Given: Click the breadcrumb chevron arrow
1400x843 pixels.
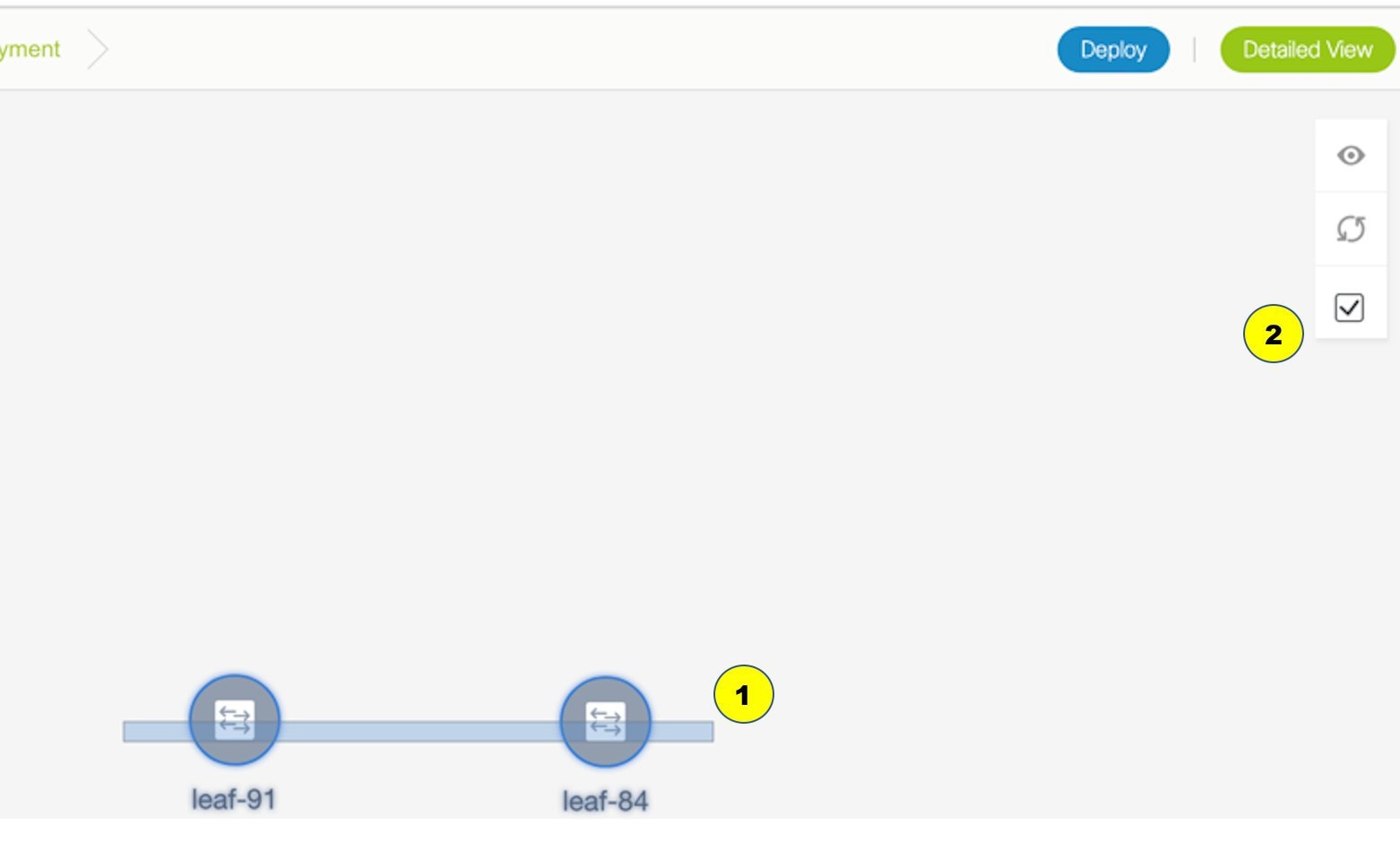Looking at the screenshot, I should [98, 49].
